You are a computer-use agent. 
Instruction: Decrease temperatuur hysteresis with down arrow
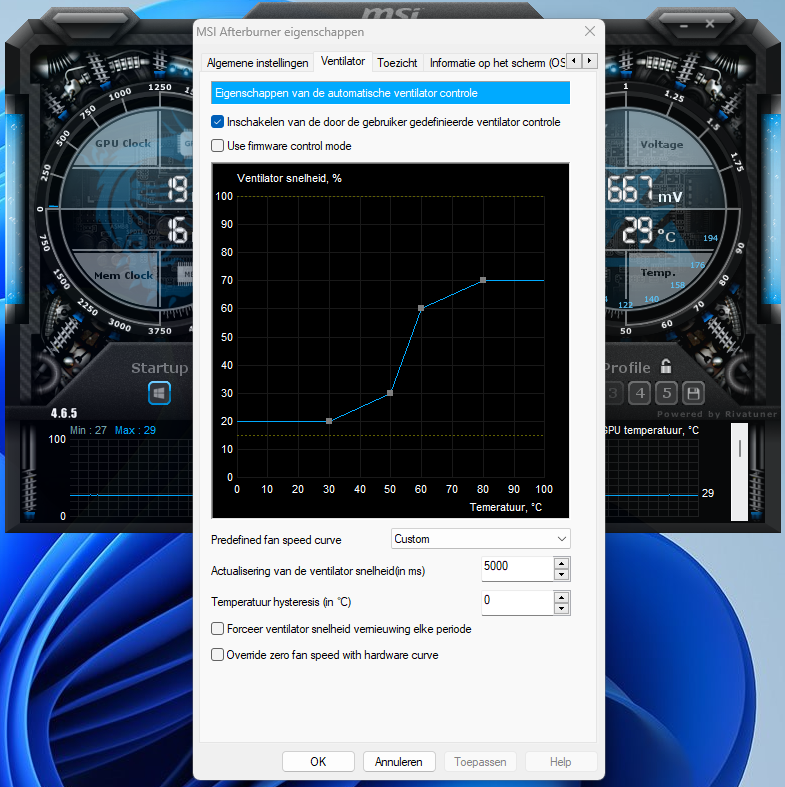click(562, 609)
